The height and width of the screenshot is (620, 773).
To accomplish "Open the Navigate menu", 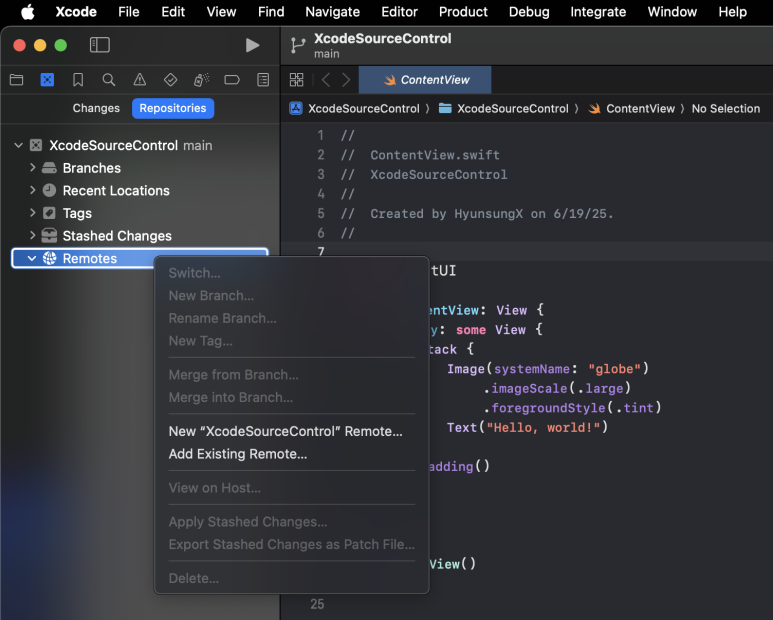I will pos(333,12).
